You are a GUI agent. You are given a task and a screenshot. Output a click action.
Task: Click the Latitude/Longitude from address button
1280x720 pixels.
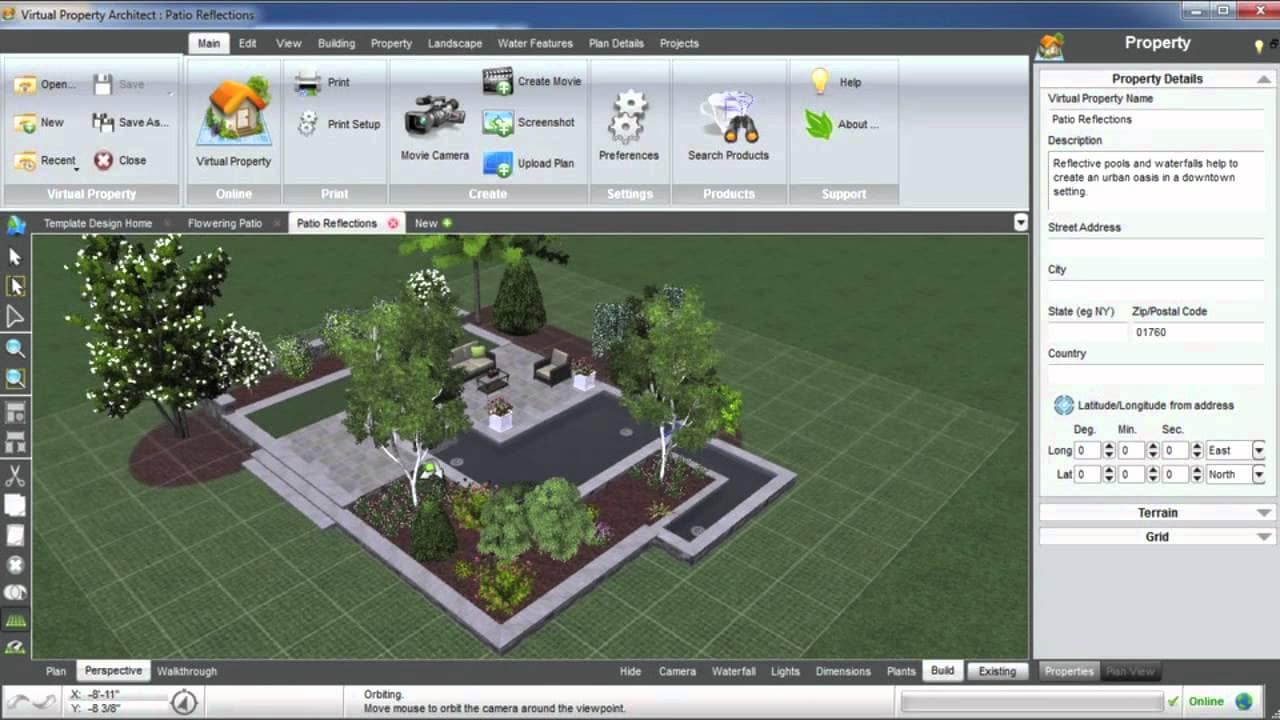[x=1063, y=405]
